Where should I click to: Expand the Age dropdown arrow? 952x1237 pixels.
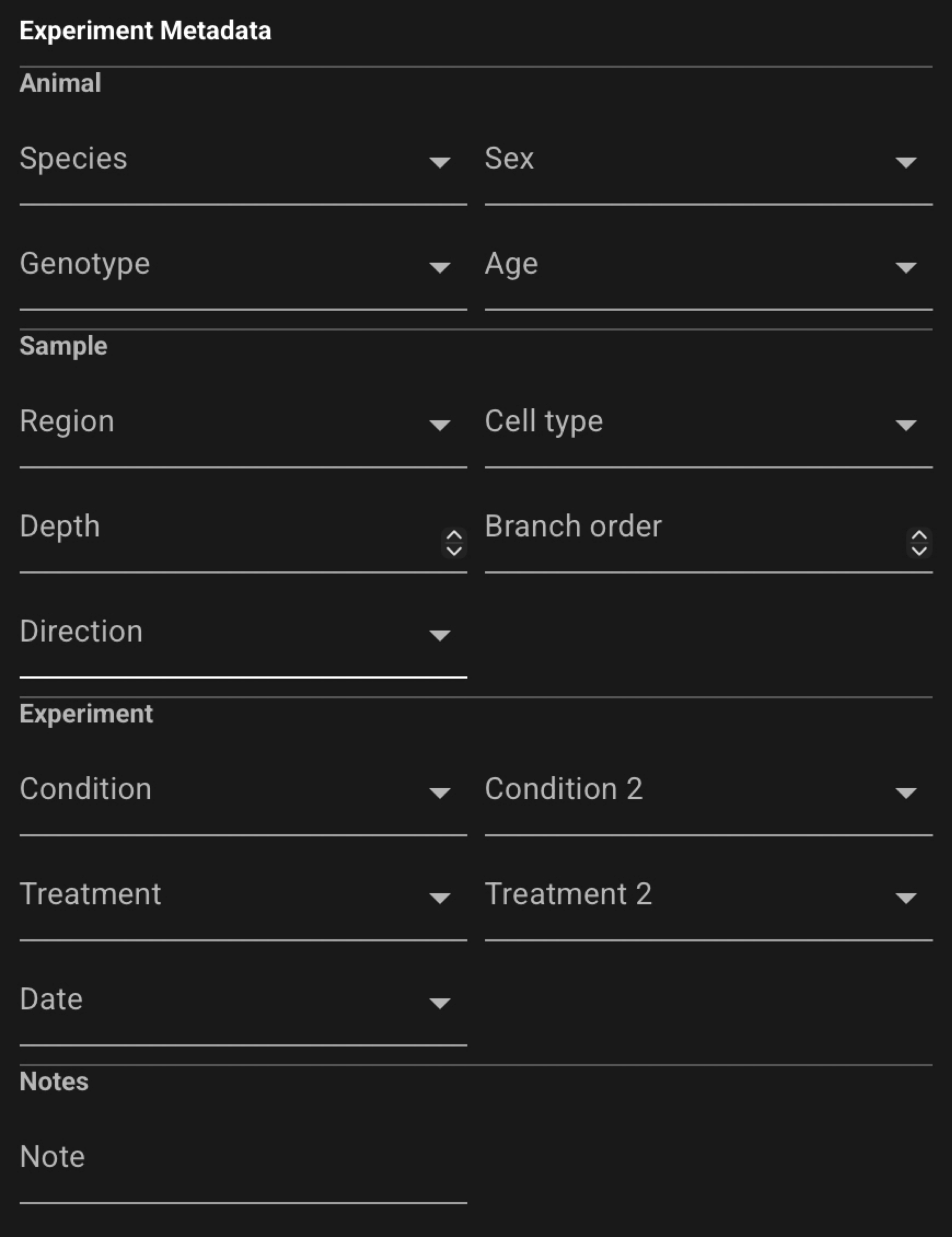(x=906, y=267)
